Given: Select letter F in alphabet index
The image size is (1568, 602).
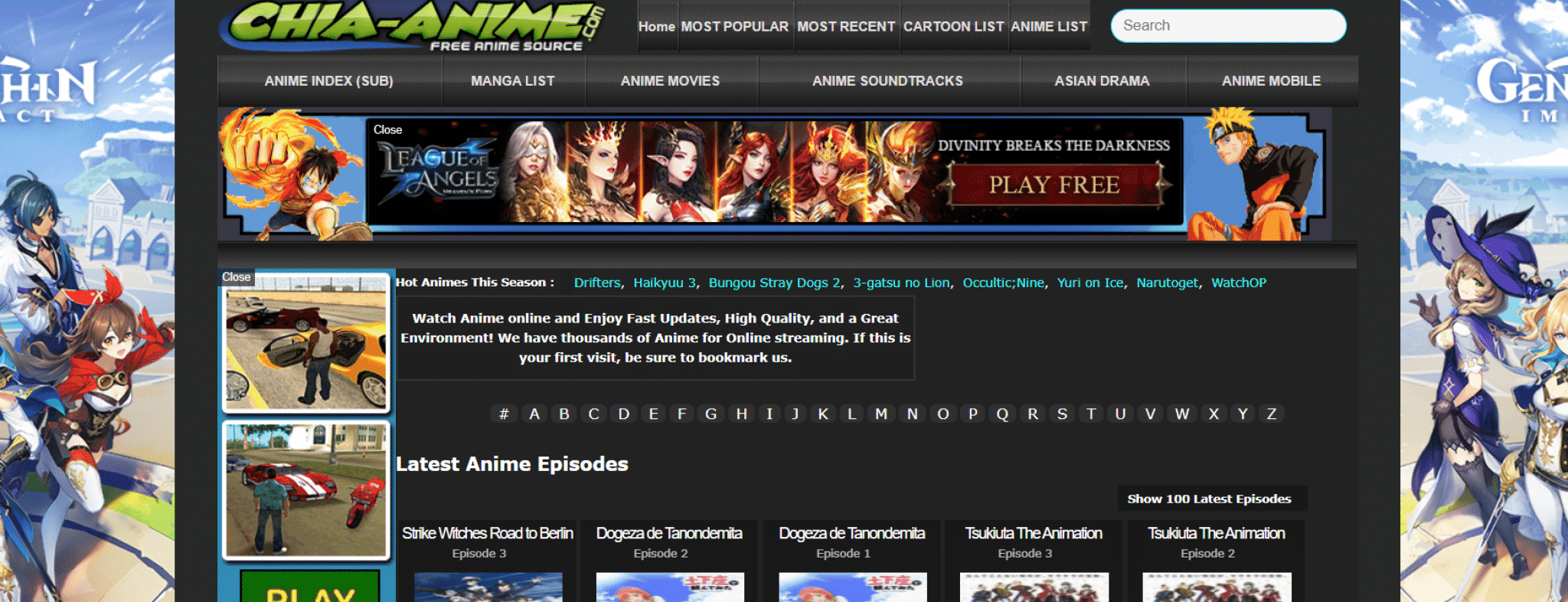Looking at the screenshot, I should point(681,414).
